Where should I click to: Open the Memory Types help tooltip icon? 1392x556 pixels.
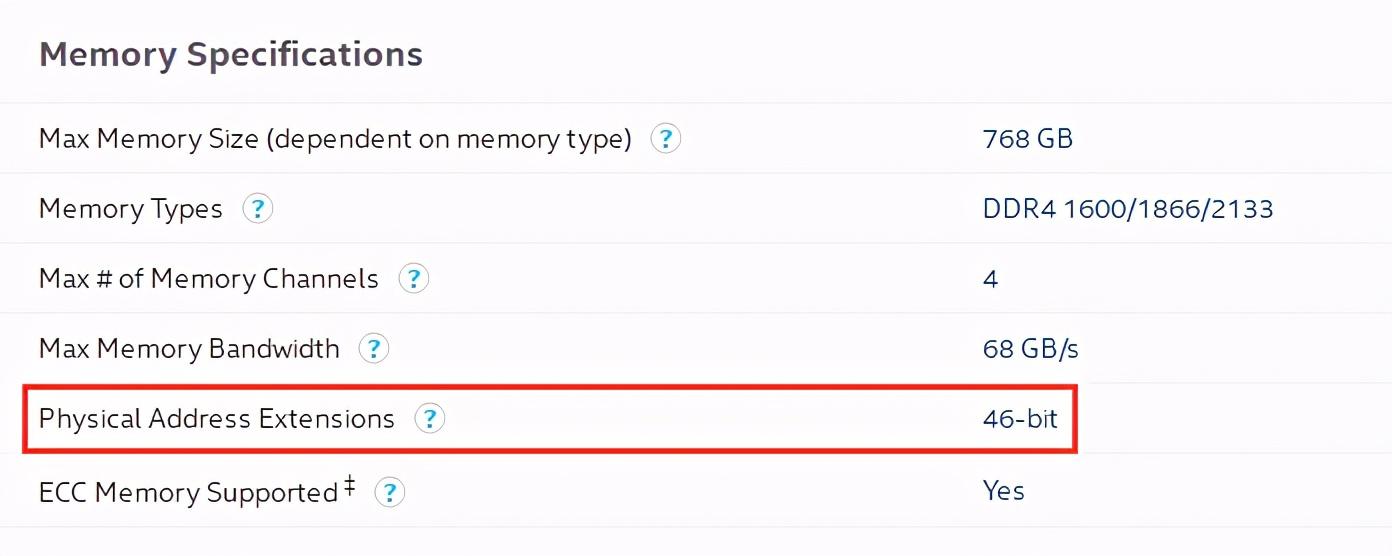pos(257,208)
